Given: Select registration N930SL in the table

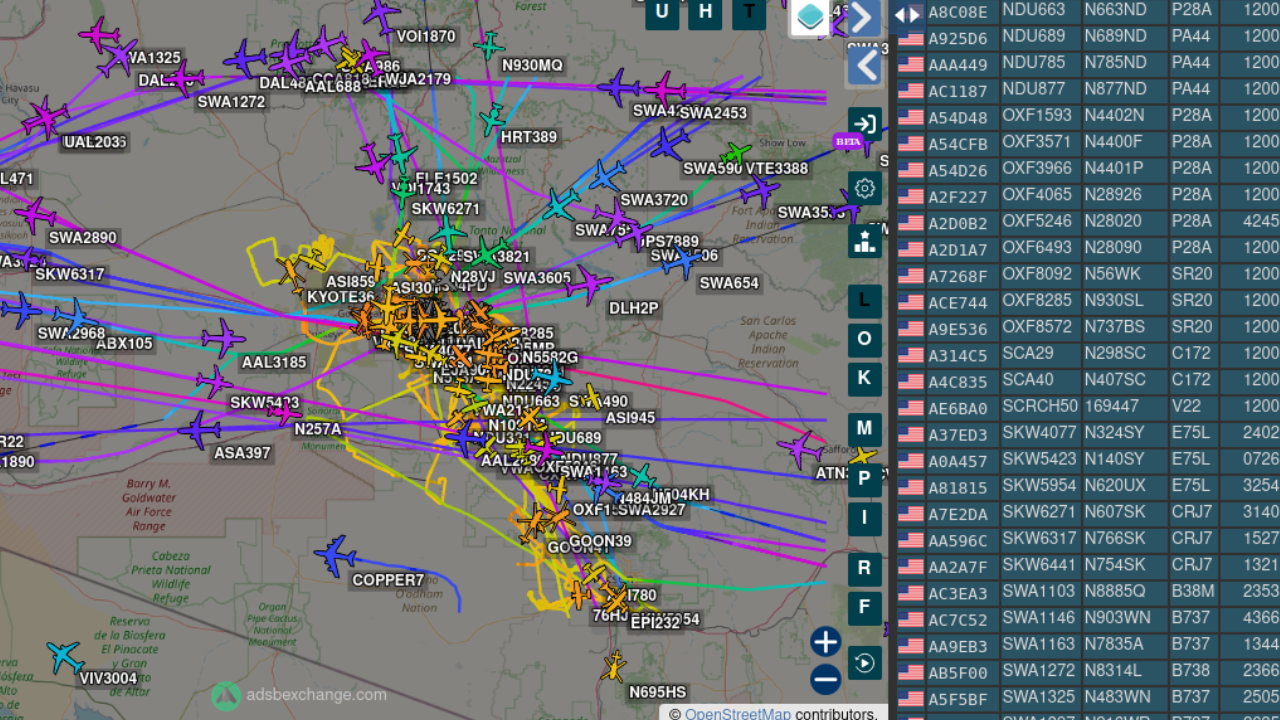Looking at the screenshot, I should tap(1114, 300).
